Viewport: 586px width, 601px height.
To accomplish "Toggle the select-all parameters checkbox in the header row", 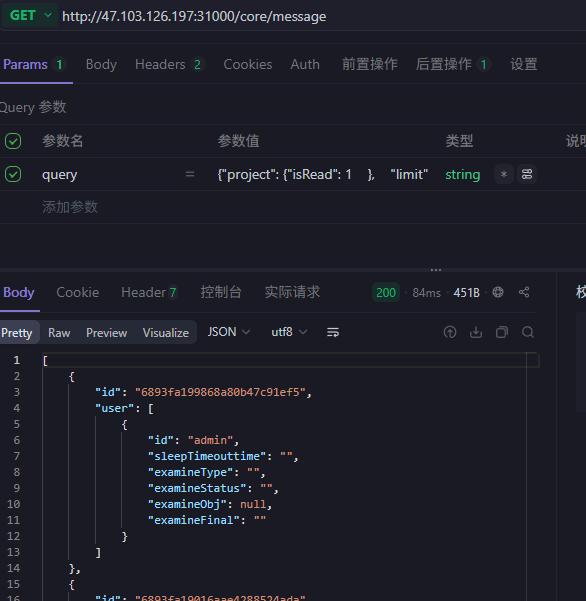I will click(x=13, y=141).
